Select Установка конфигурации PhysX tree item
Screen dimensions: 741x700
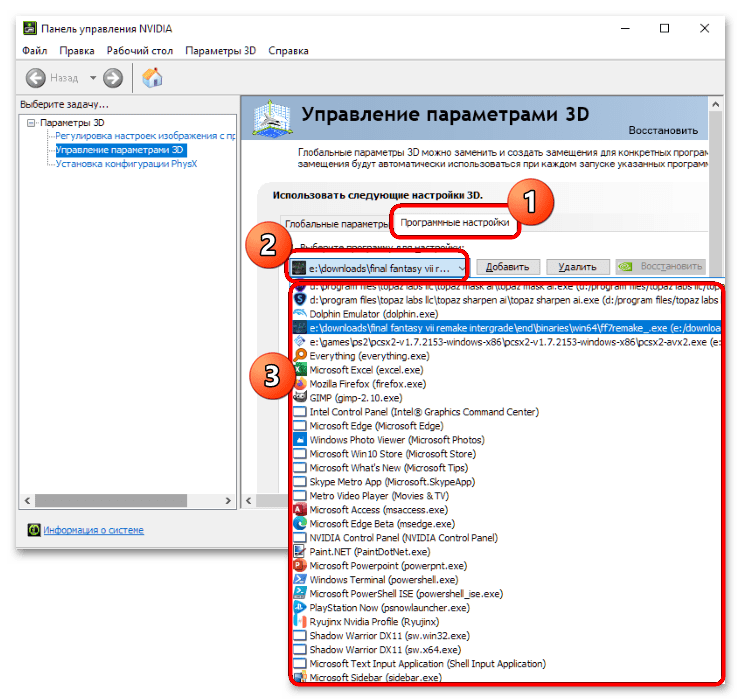126,164
